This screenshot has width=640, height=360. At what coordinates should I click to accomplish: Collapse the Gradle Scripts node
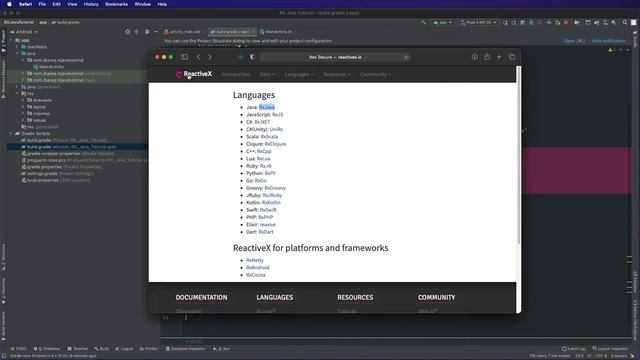click(x=11, y=133)
